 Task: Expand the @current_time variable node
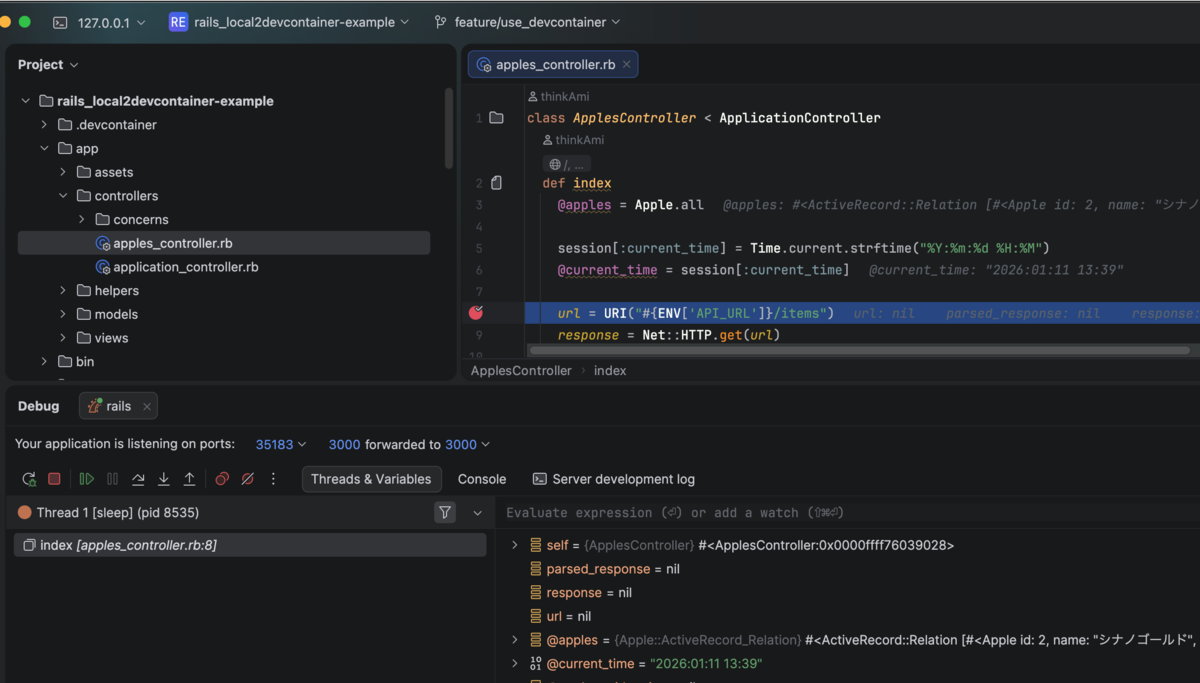pyautogui.click(x=515, y=664)
